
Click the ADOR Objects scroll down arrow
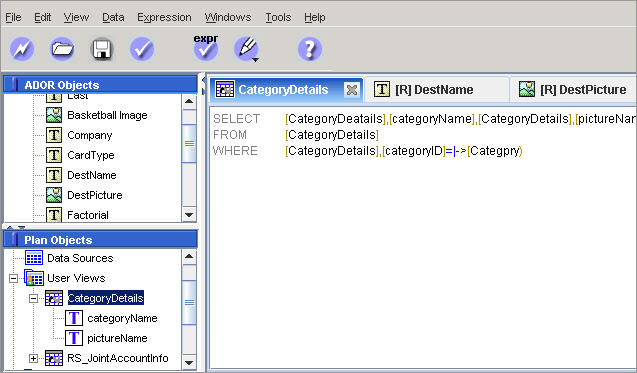(x=189, y=215)
